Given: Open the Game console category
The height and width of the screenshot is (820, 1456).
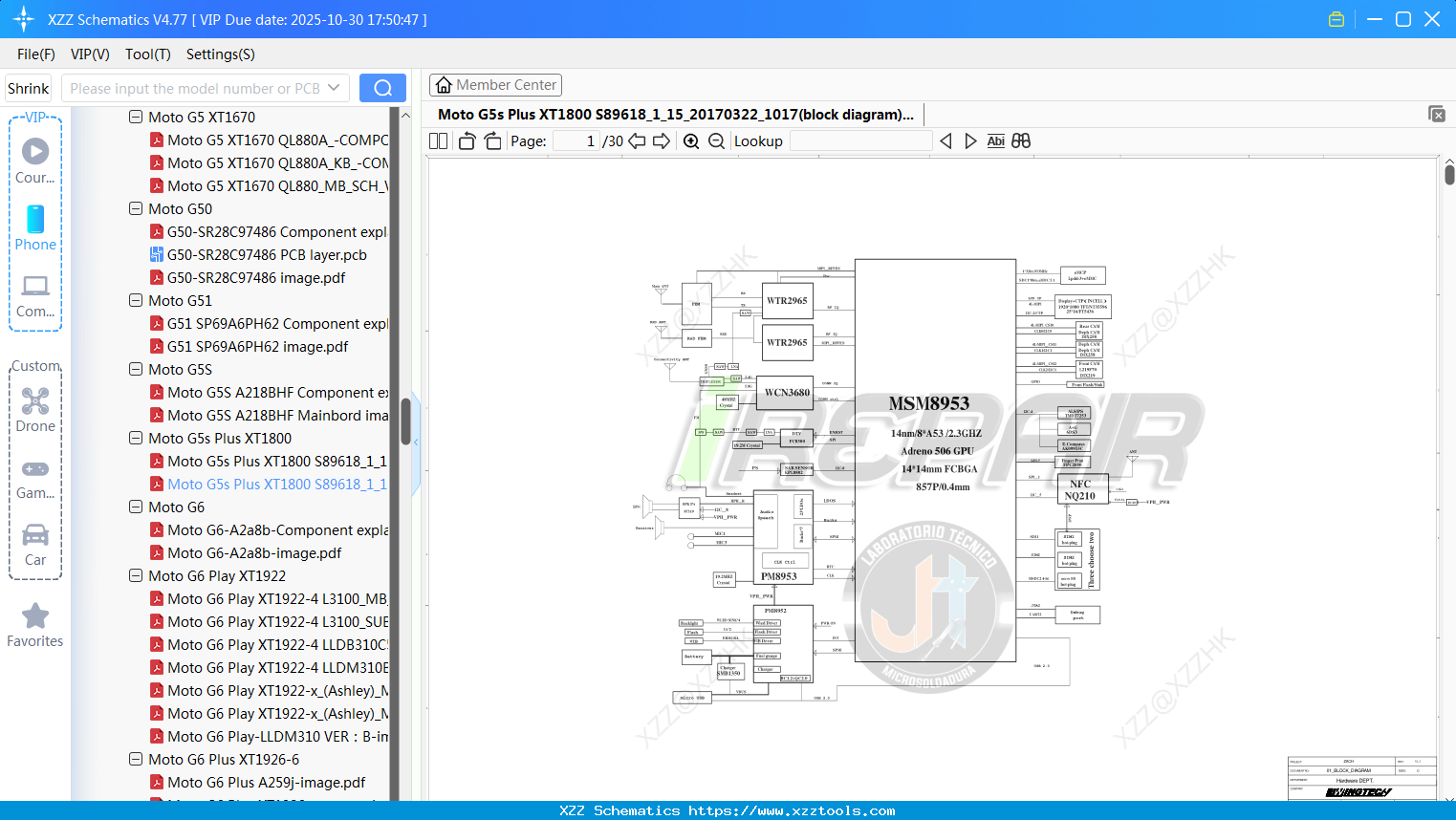Looking at the screenshot, I should click(35, 478).
